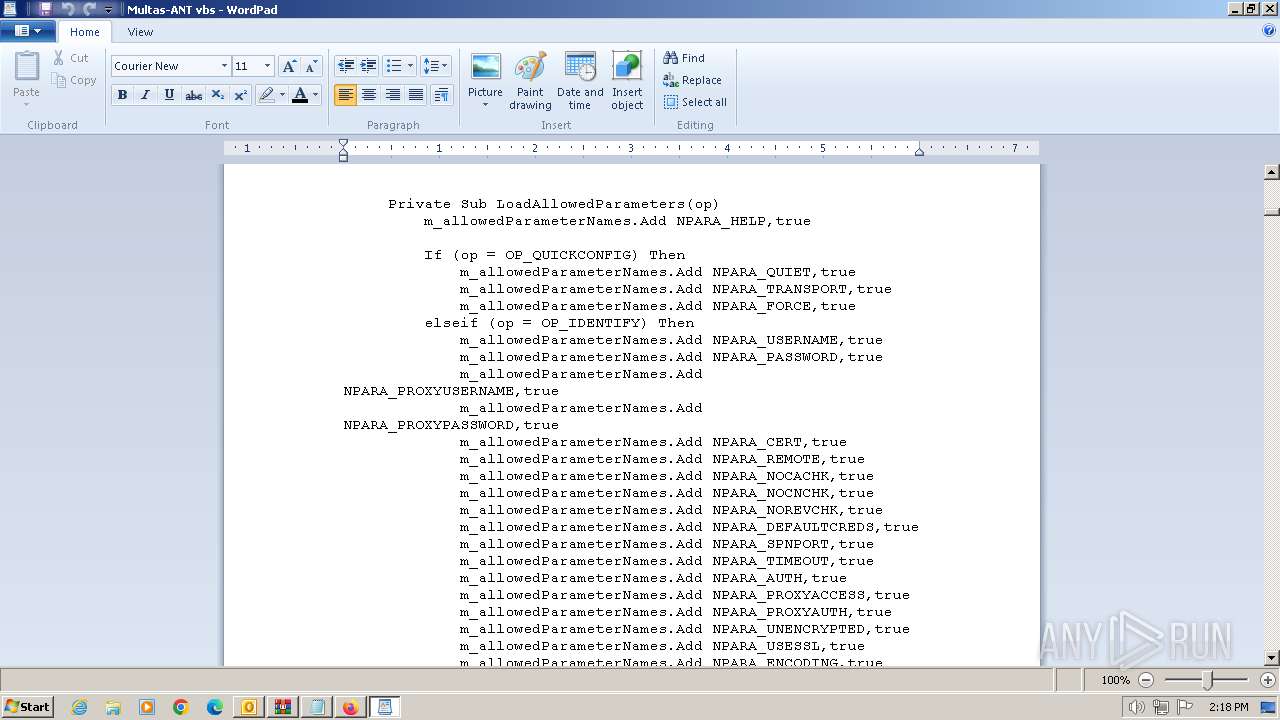Click the 100% zoom level text
Viewport: 1280px width, 720px height.
[x=1116, y=680]
